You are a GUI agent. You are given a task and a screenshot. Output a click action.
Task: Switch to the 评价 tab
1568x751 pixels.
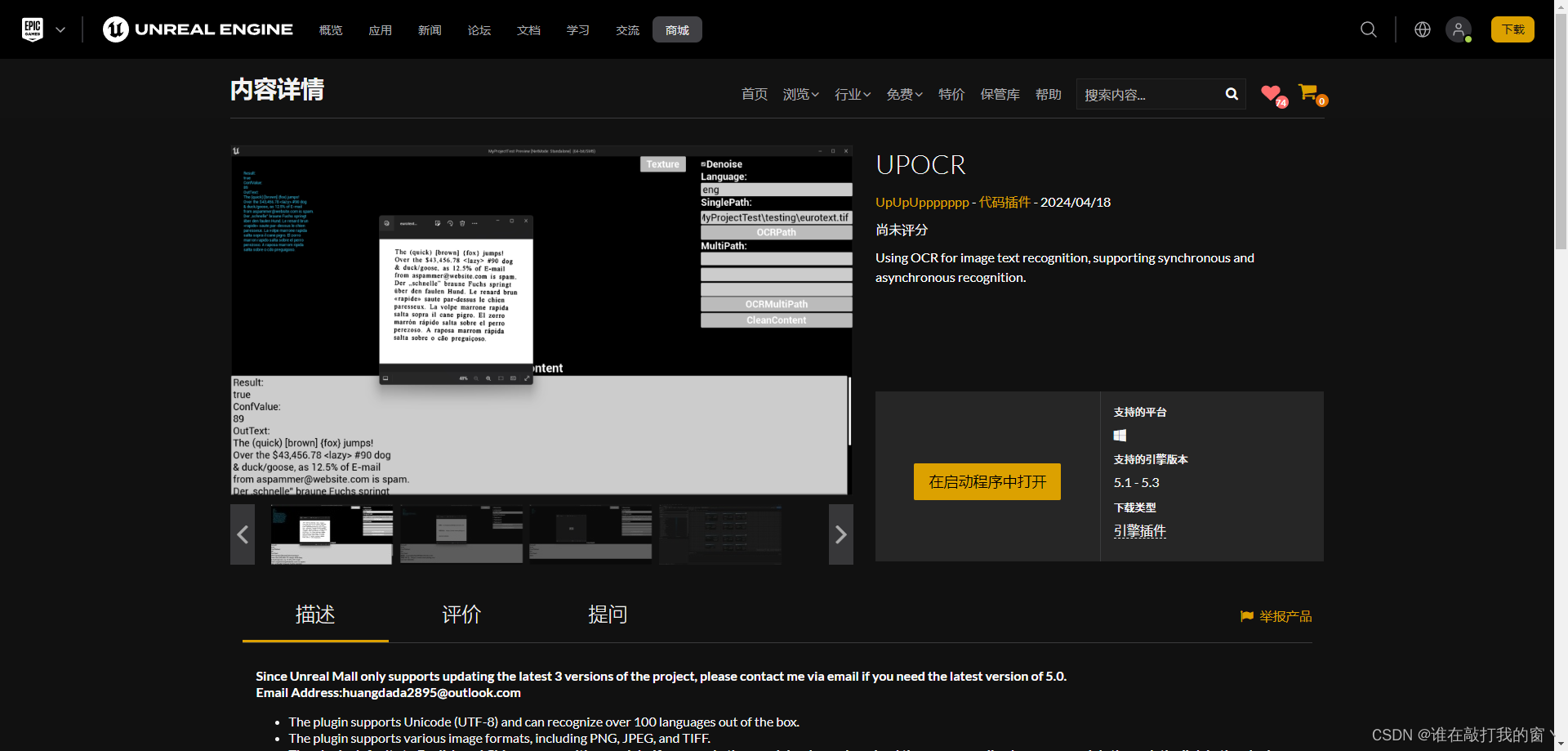(x=461, y=615)
